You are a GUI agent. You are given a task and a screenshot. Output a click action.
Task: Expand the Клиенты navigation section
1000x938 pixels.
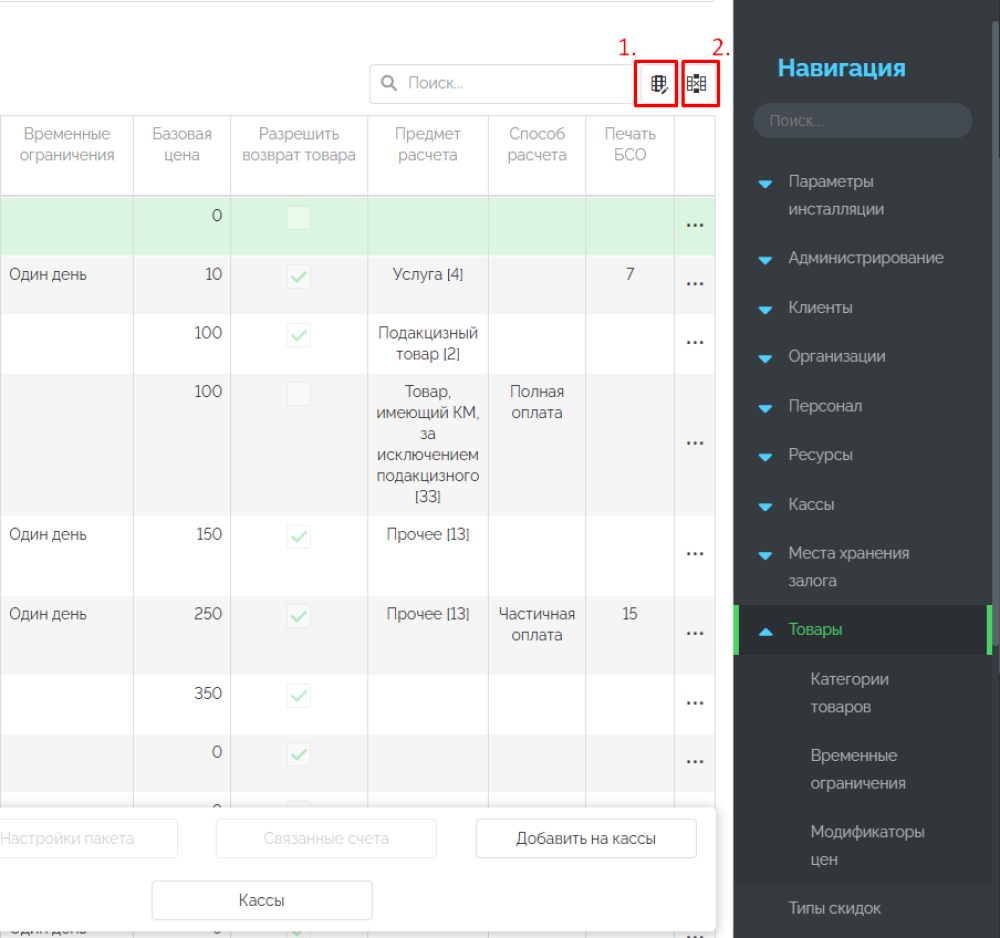tap(766, 309)
